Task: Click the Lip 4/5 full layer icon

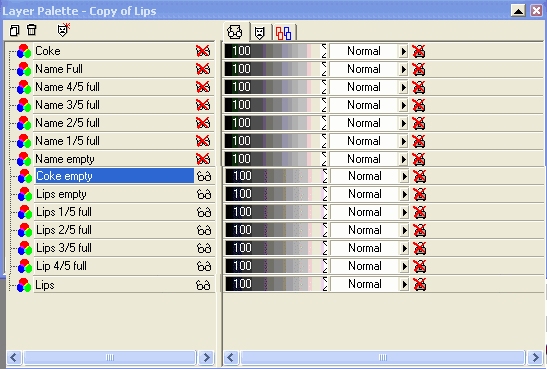Action: pos(25,266)
